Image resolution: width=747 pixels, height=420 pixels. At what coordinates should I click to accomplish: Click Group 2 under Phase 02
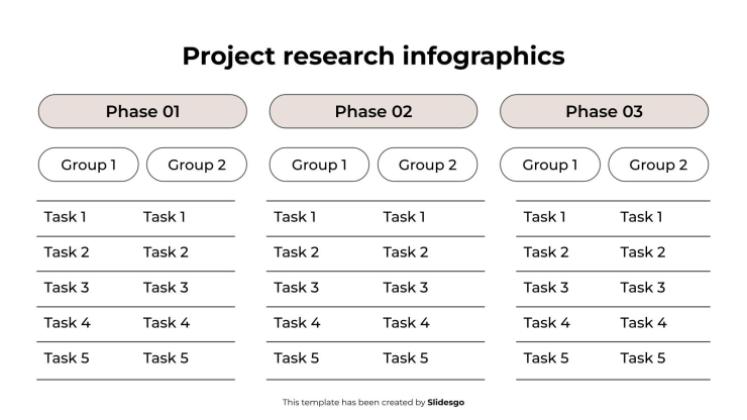point(427,165)
